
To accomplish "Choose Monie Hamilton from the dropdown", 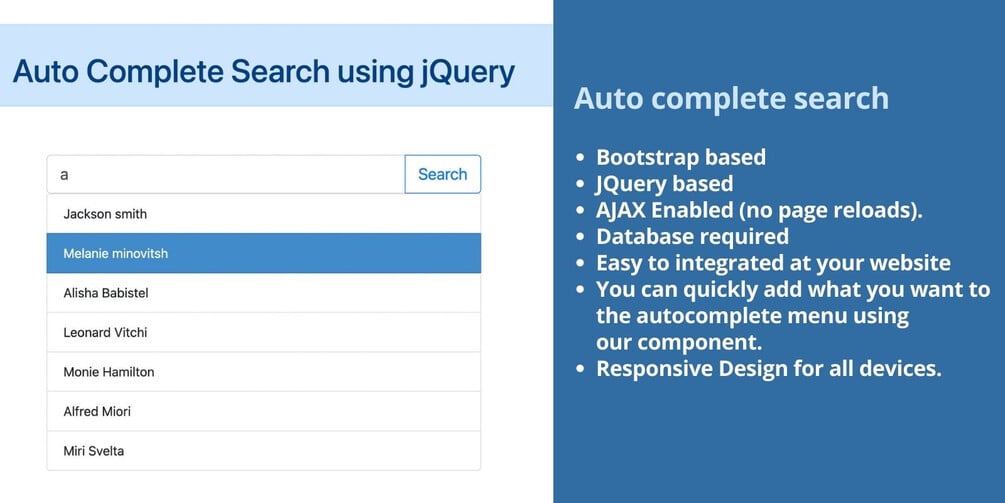I will 263,372.
